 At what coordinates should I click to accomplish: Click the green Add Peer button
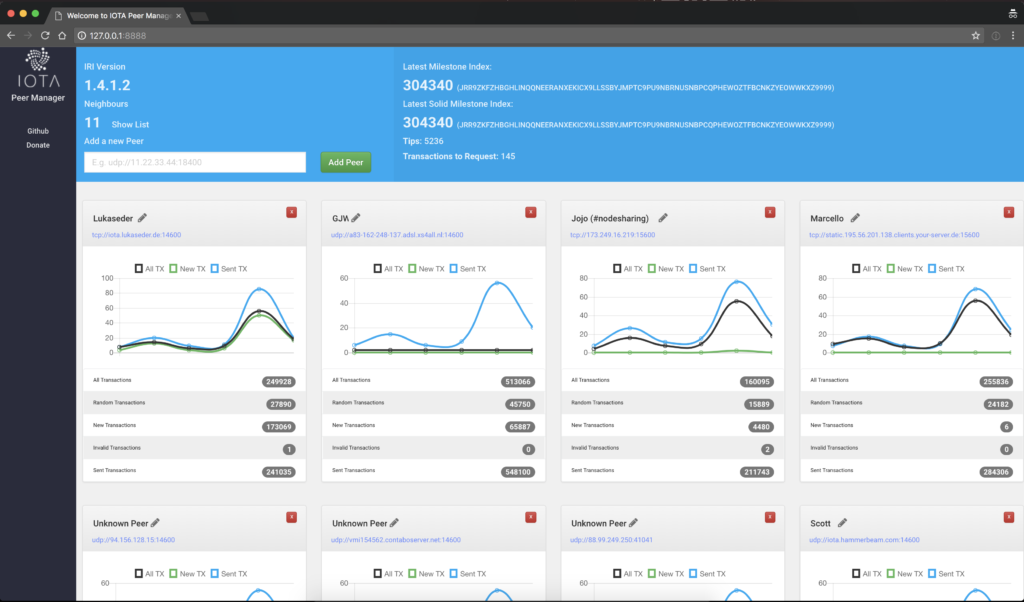coord(345,162)
